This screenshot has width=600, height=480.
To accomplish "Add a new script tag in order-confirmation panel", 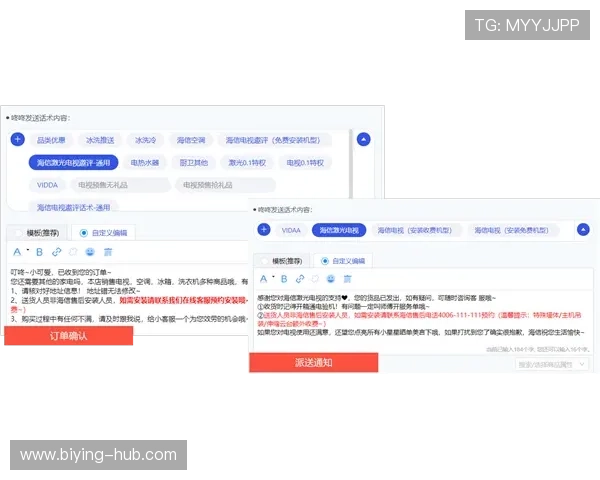I will 18,139.
